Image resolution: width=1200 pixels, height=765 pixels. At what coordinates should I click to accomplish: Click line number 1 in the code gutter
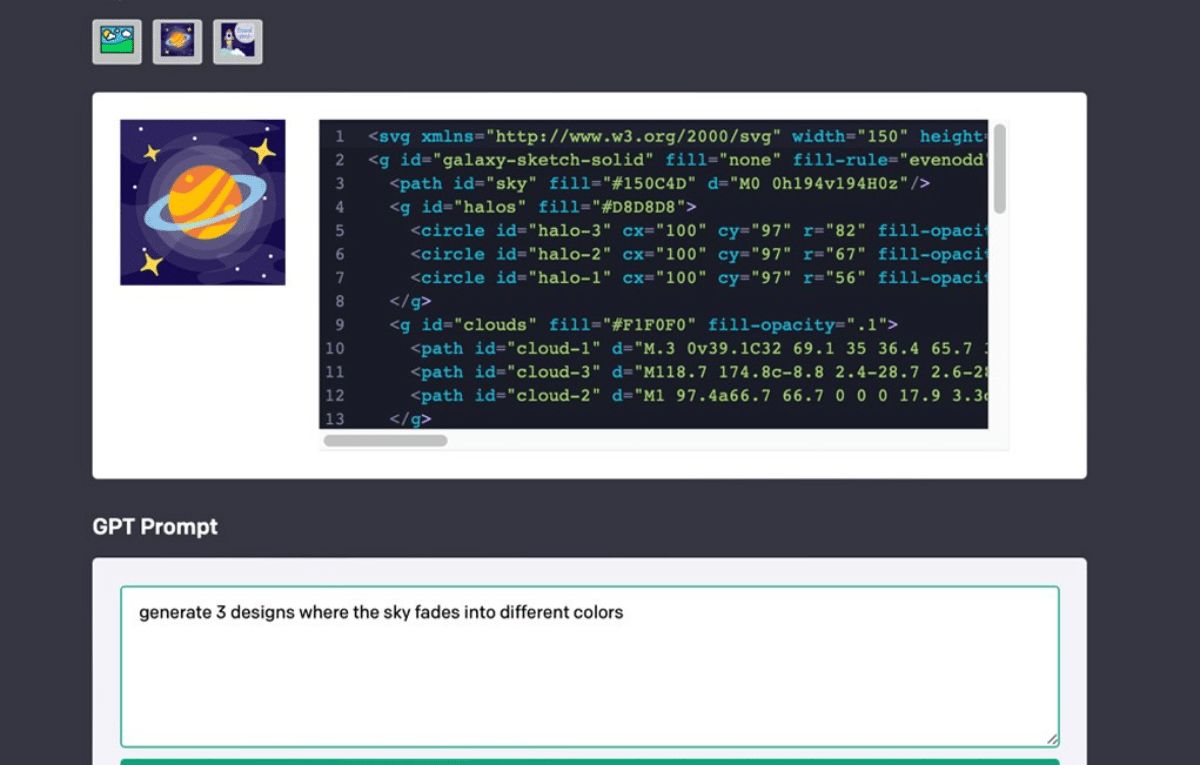340,137
